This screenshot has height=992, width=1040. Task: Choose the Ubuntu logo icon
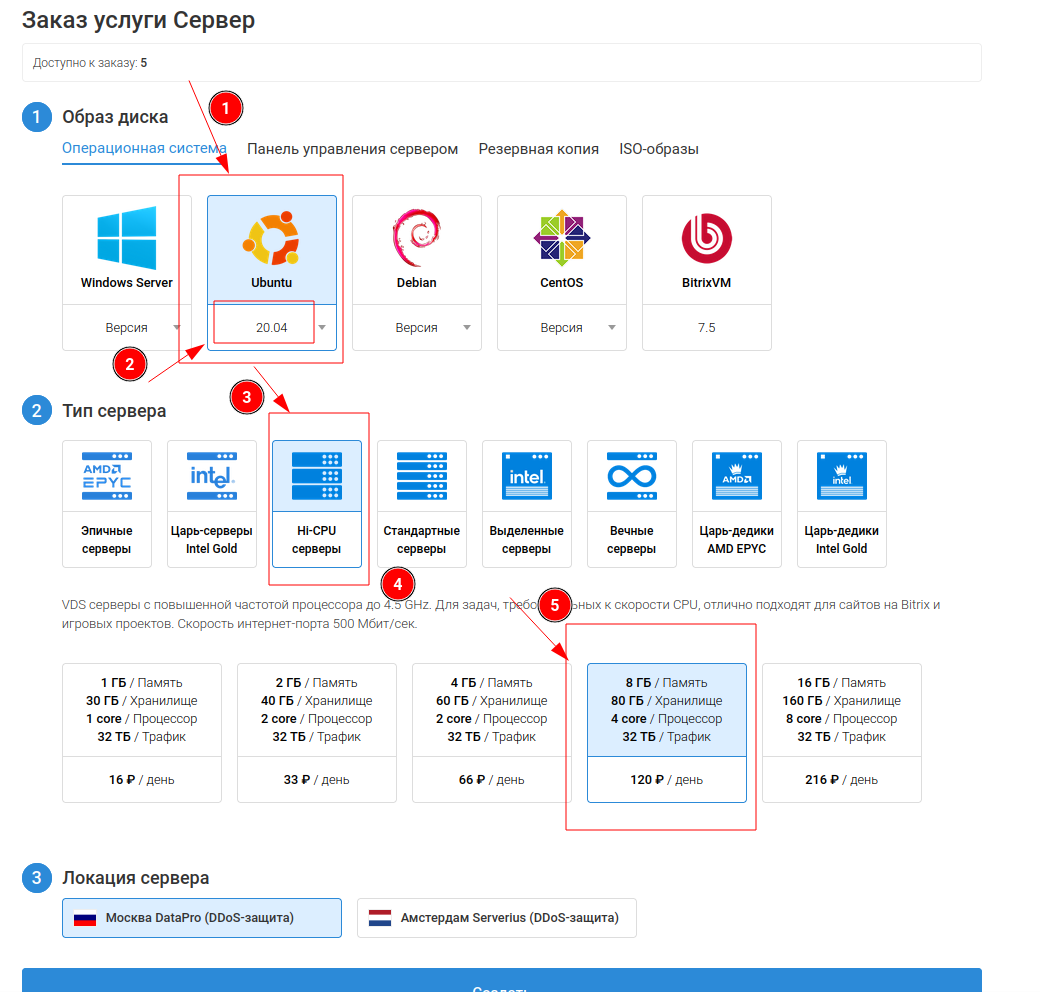click(x=271, y=237)
